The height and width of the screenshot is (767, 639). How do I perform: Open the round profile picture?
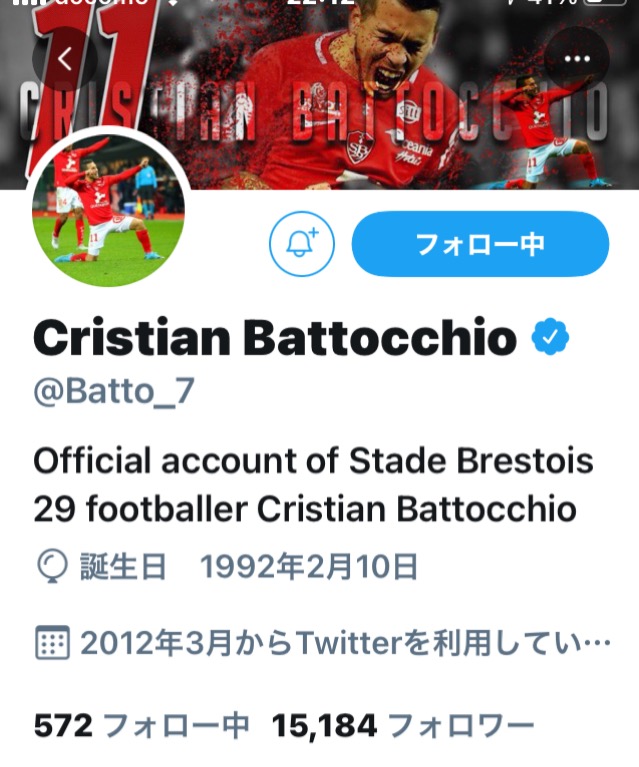109,209
